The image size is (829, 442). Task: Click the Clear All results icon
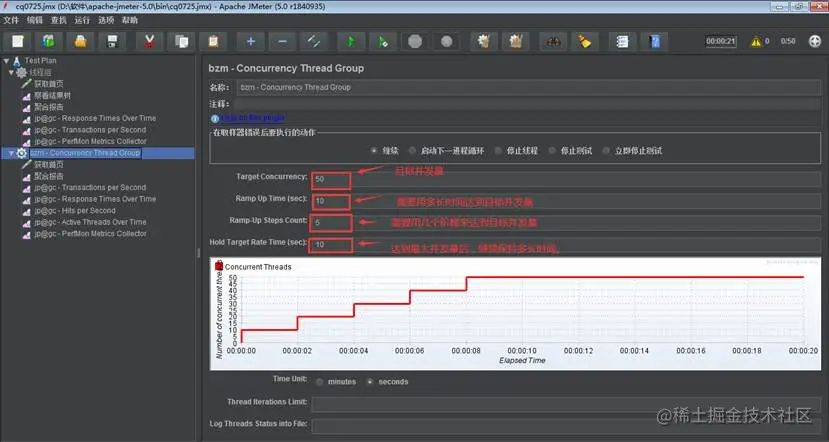coord(515,41)
